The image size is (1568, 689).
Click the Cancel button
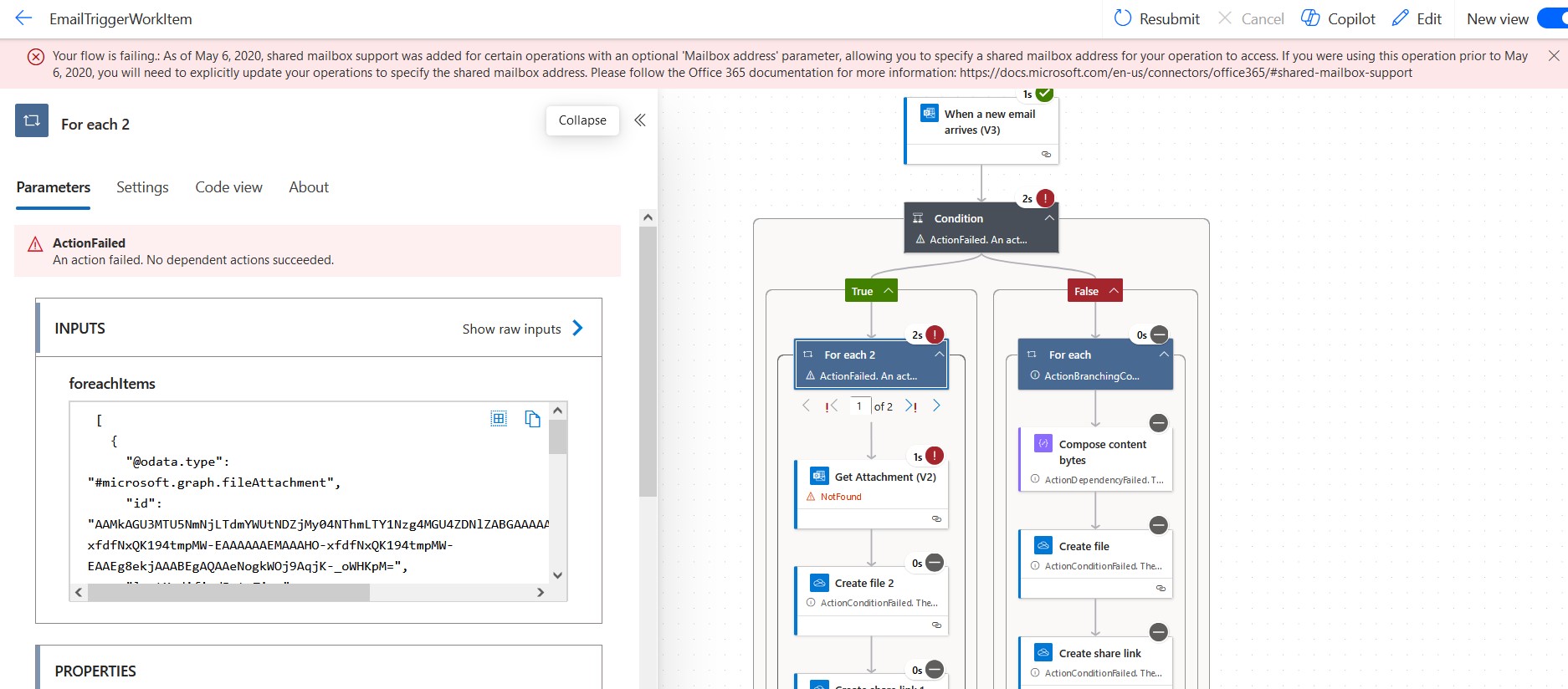pyautogui.click(x=1251, y=18)
